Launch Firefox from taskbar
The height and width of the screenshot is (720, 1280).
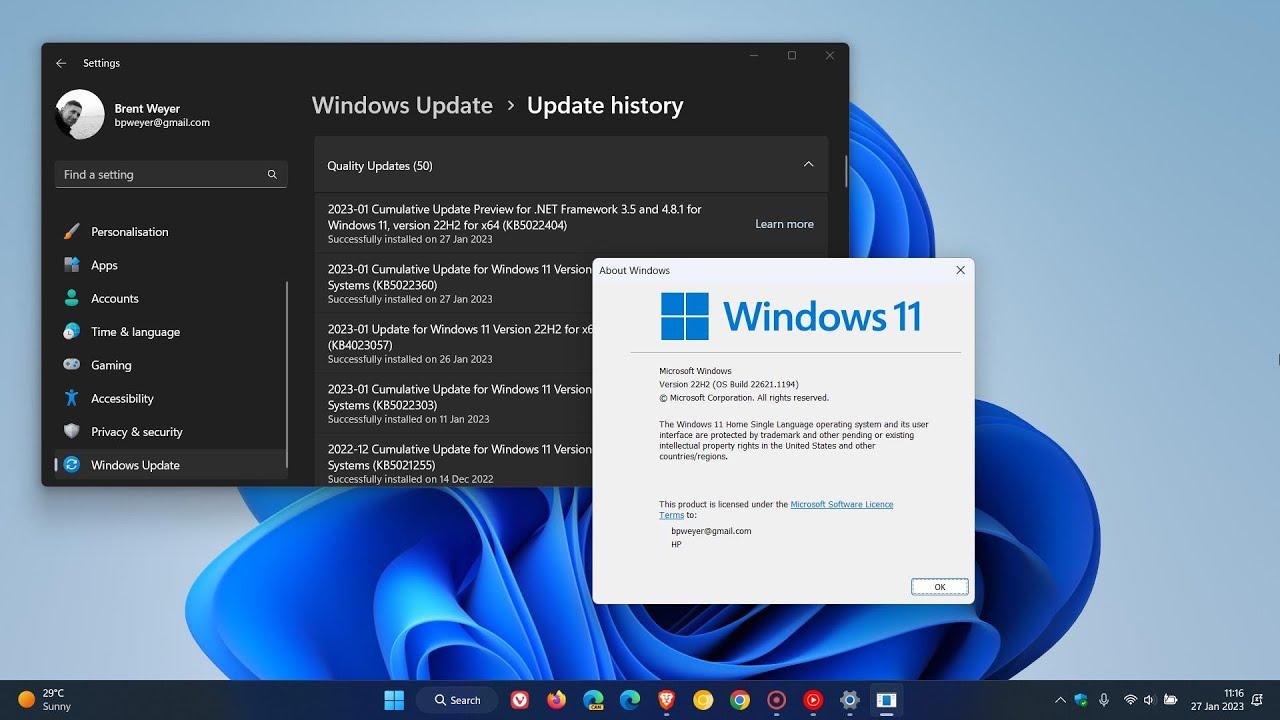(x=557, y=700)
